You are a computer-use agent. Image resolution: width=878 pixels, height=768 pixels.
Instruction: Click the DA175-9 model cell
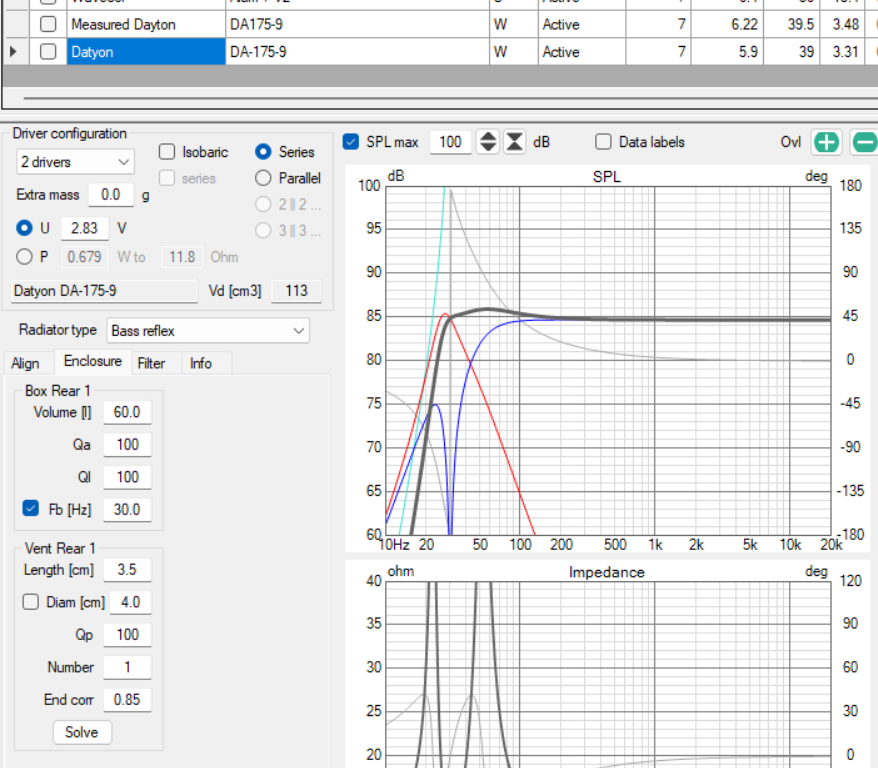[x=357, y=24]
